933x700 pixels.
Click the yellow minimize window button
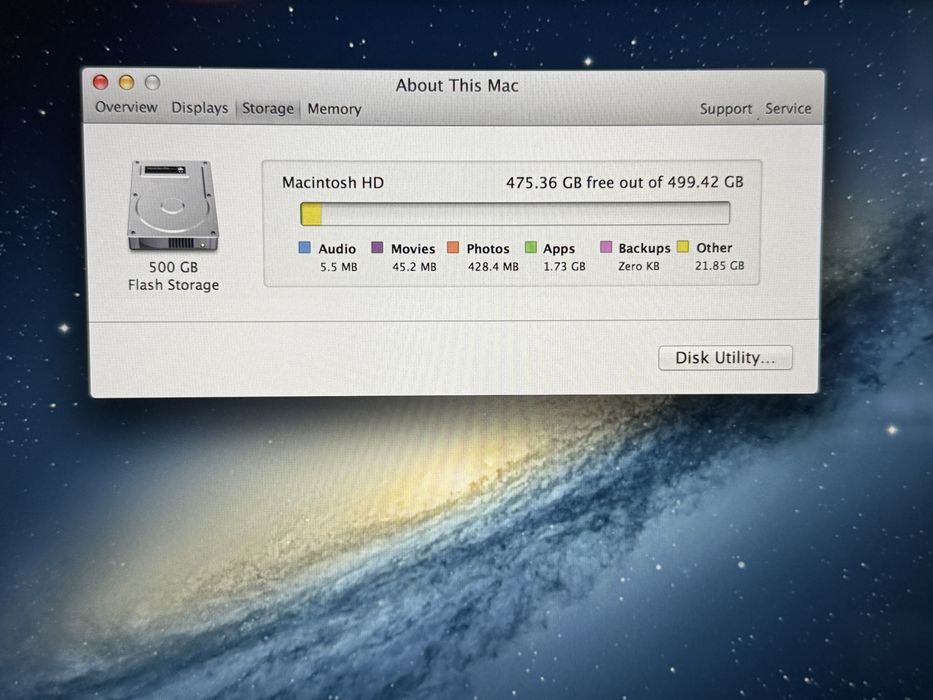(126, 82)
